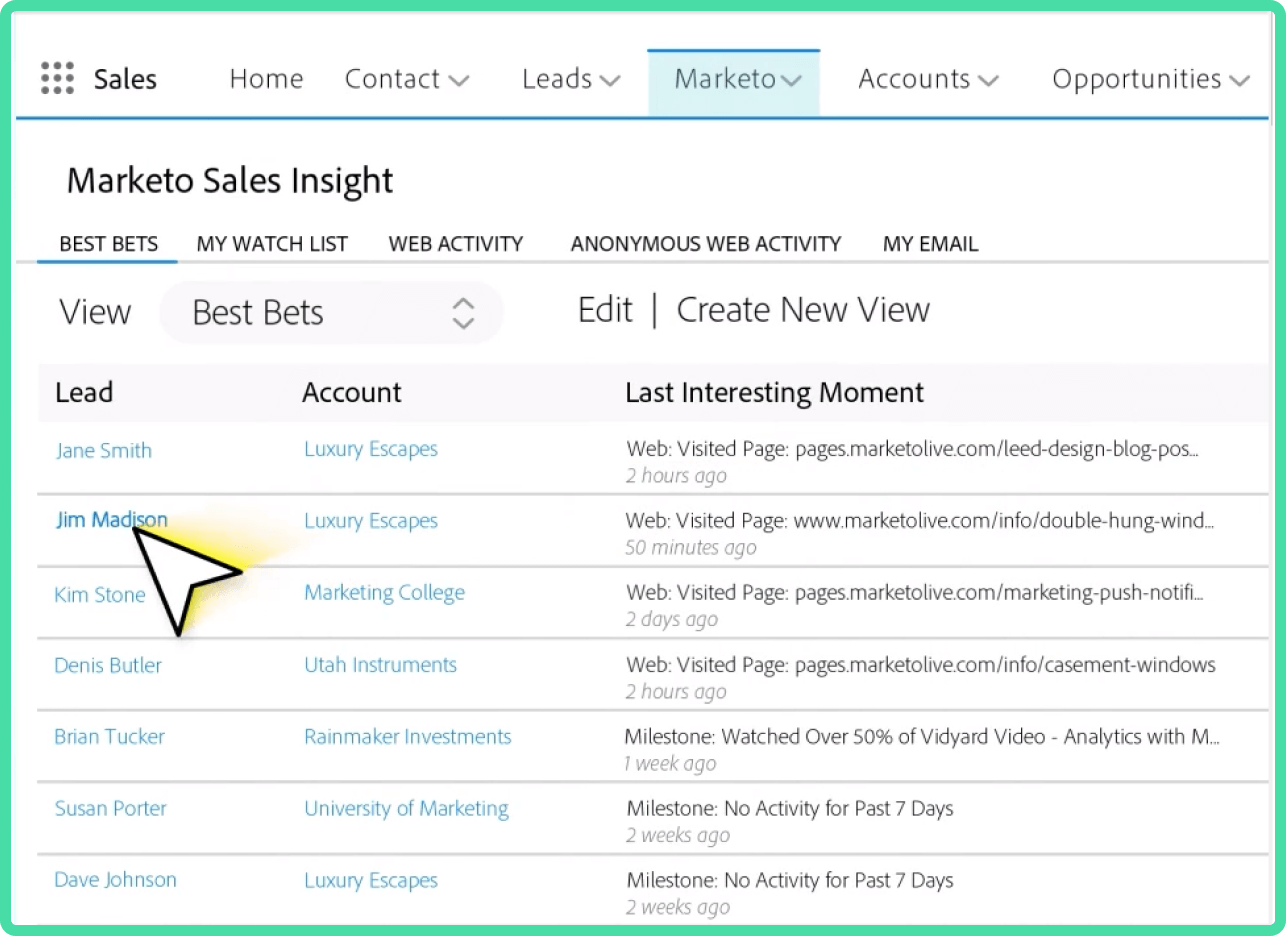Click Create New View
1286x936 pixels.
(x=803, y=311)
